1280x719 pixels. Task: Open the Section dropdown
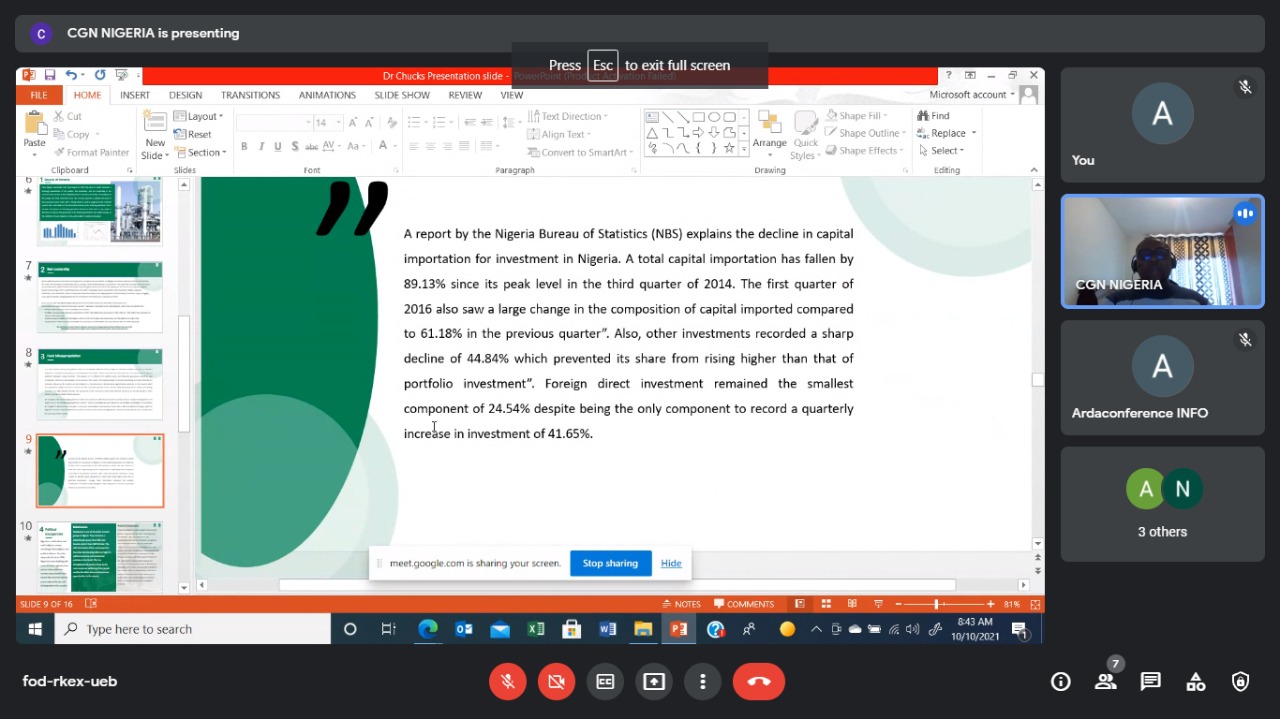[x=201, y=152]
